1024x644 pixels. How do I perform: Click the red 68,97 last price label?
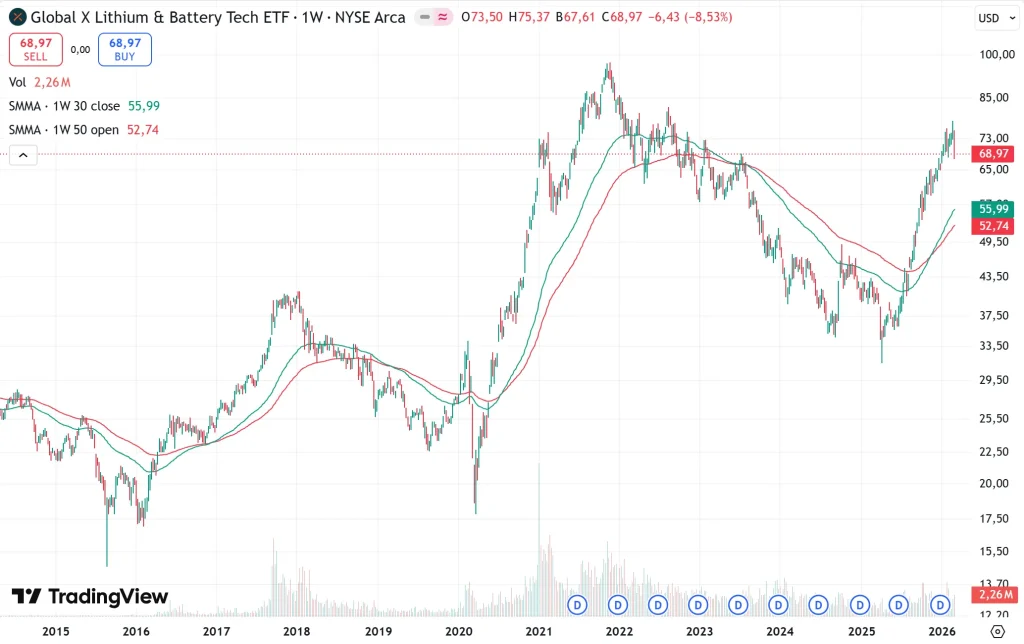(x=993, y=154)
